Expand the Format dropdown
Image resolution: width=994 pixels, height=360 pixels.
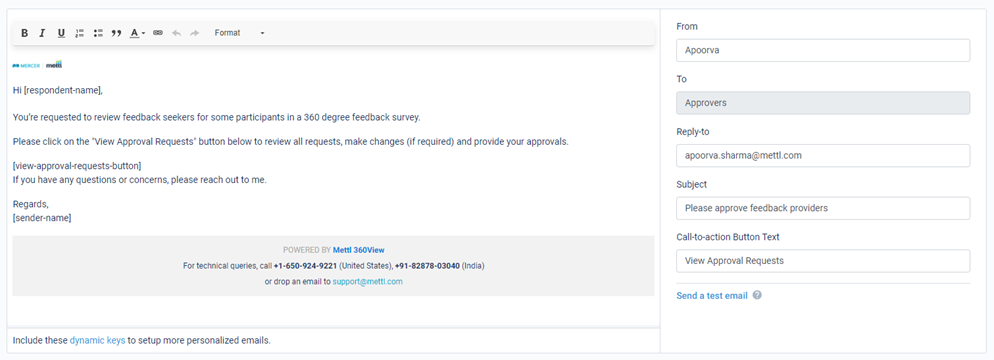pyautogui.click(x=240, y=33)
